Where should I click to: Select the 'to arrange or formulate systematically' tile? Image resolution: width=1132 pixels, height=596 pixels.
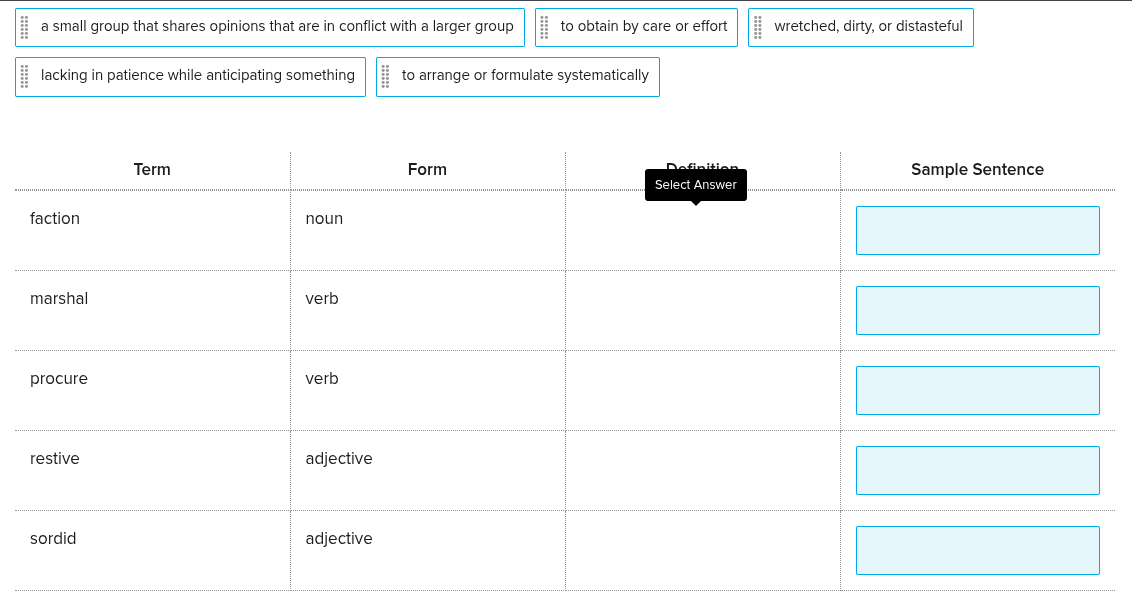[525, 77]
